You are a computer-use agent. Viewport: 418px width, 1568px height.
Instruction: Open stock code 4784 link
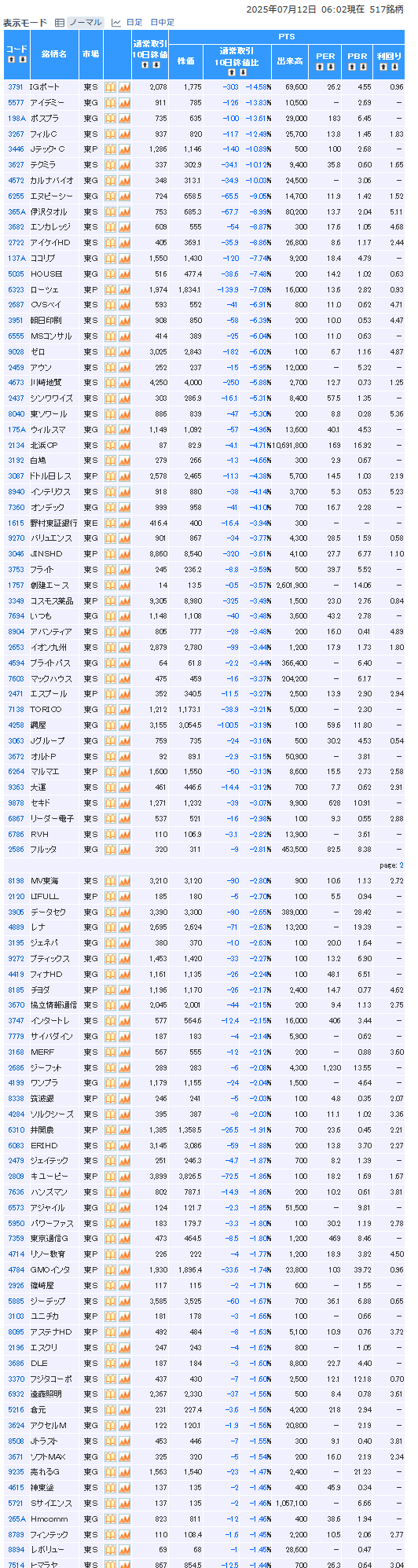pyautogui.click(x=16, y=1270)
